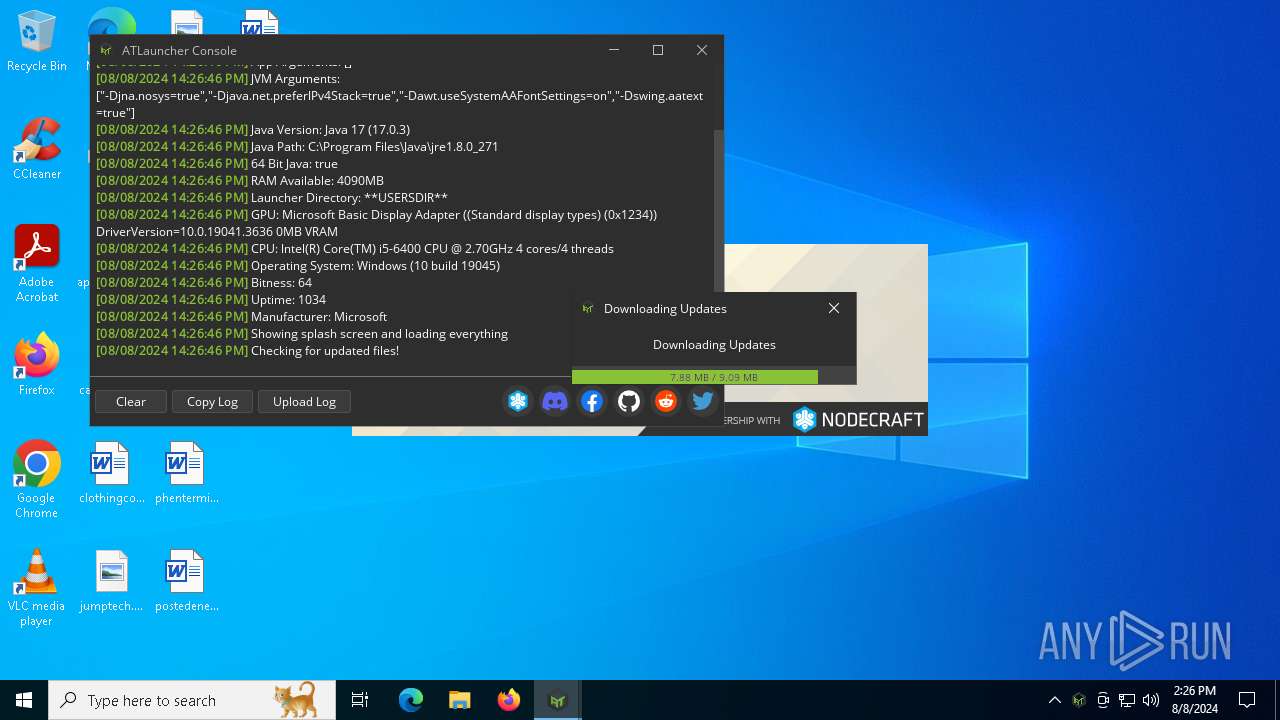Image resolution: width=1280 pixels, height=720 pixels.
Task: Open the Nodecraft snowflake icon link
Action: [x=518, y=401]
